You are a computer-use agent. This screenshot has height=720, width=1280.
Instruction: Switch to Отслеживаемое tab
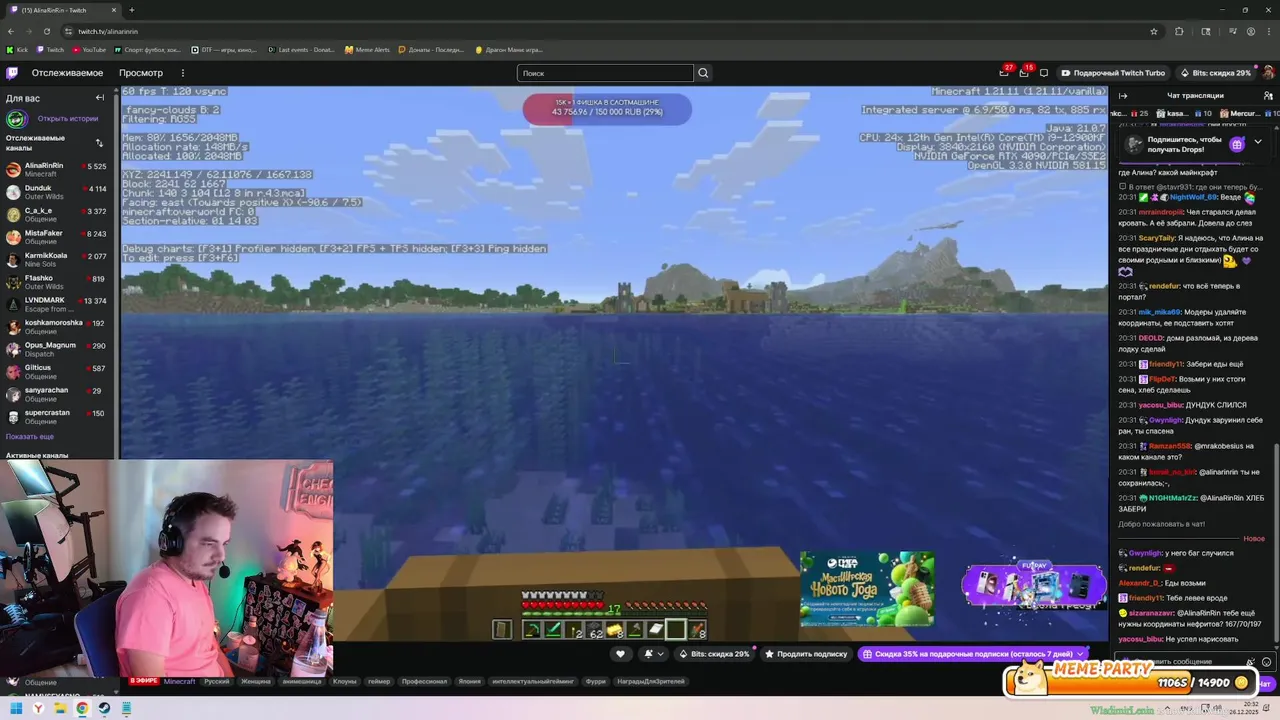coord(67,73)
